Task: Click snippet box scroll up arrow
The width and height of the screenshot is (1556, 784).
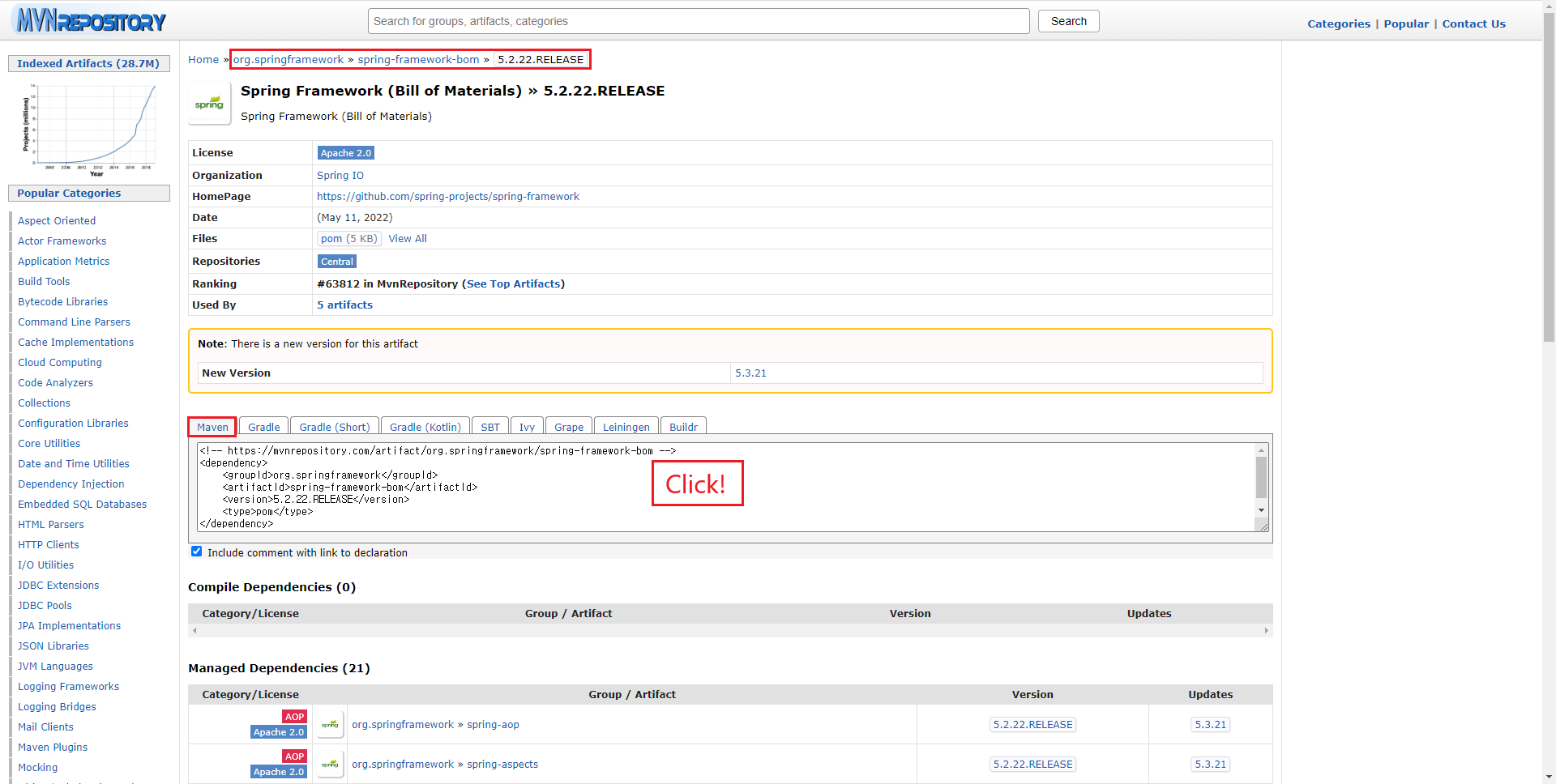Action: [1261, 450]
